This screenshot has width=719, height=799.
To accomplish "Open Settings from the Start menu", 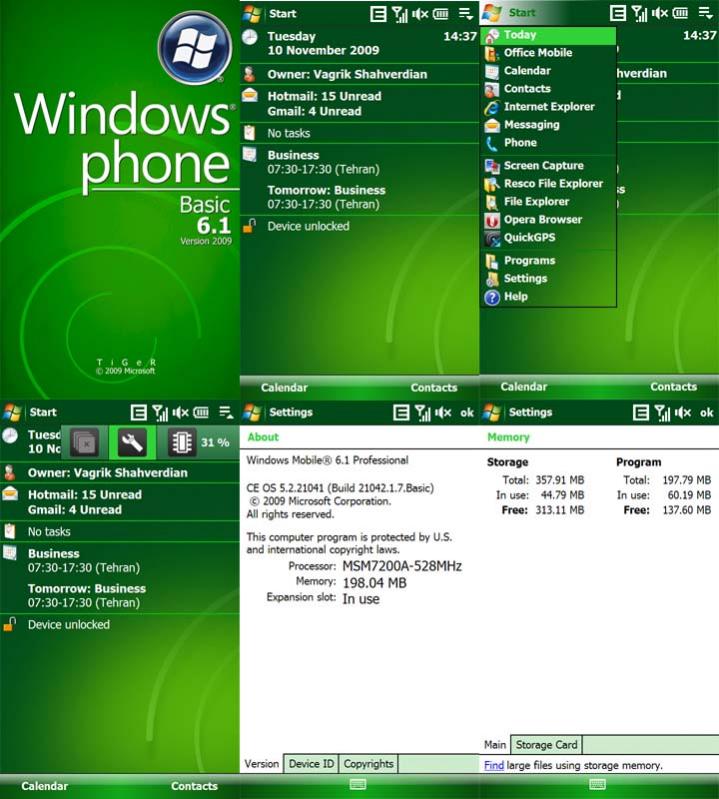I will coord(548,278).
